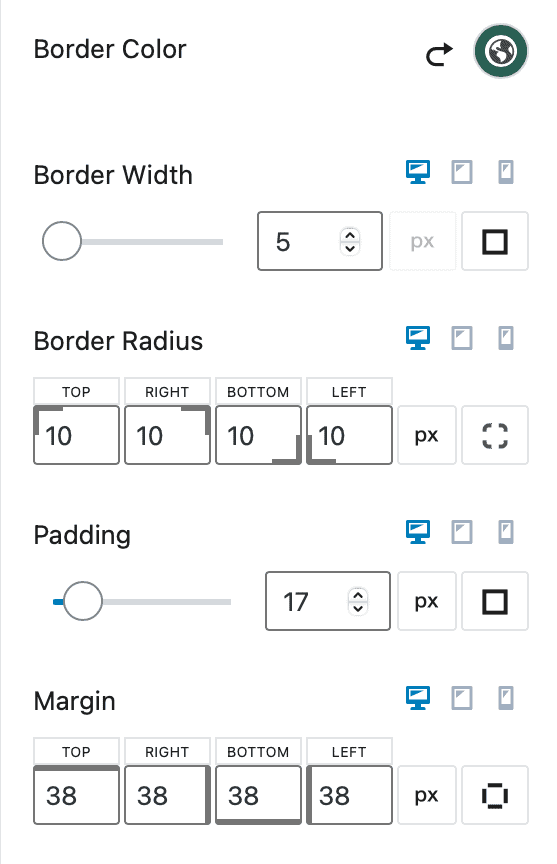Select mobile device for Border Radius

(506, 338)
